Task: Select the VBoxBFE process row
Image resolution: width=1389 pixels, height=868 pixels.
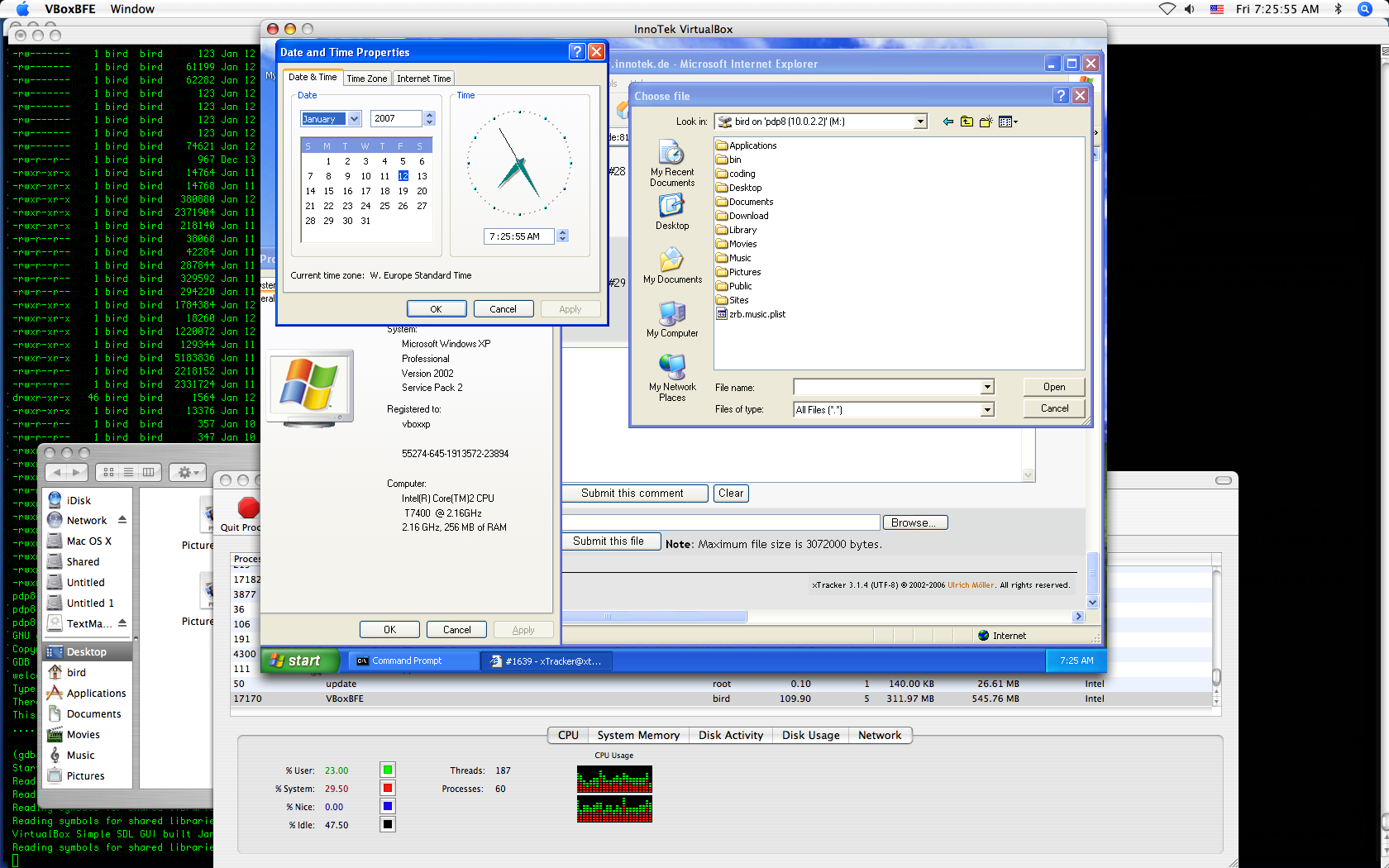Action: 719,699
